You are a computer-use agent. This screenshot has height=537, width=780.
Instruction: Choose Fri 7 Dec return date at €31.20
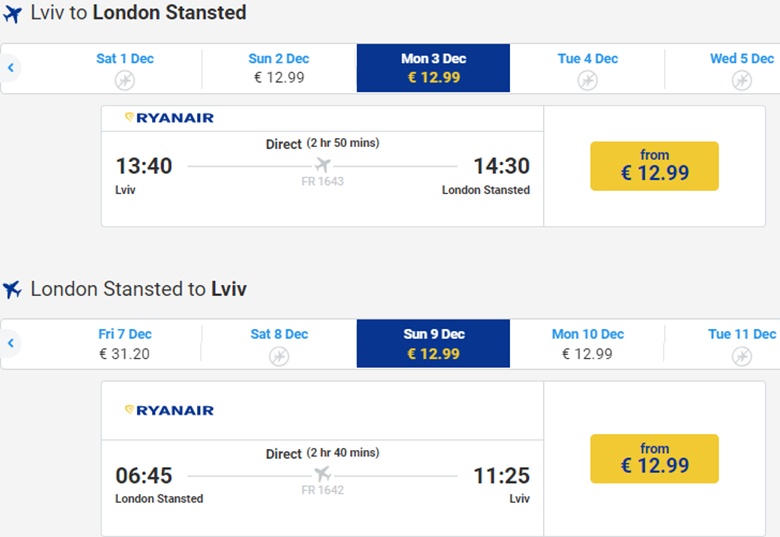coord(125,343)
